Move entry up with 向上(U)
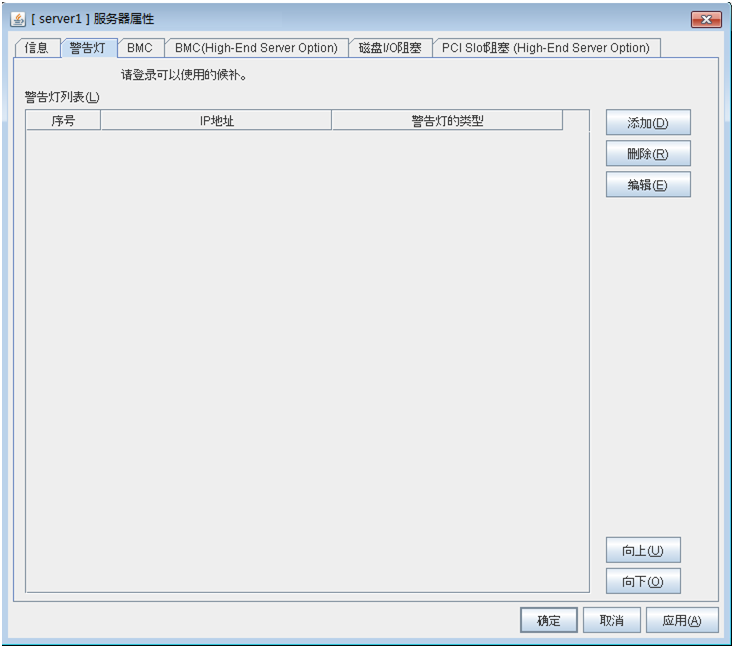 tap(643, 550)
